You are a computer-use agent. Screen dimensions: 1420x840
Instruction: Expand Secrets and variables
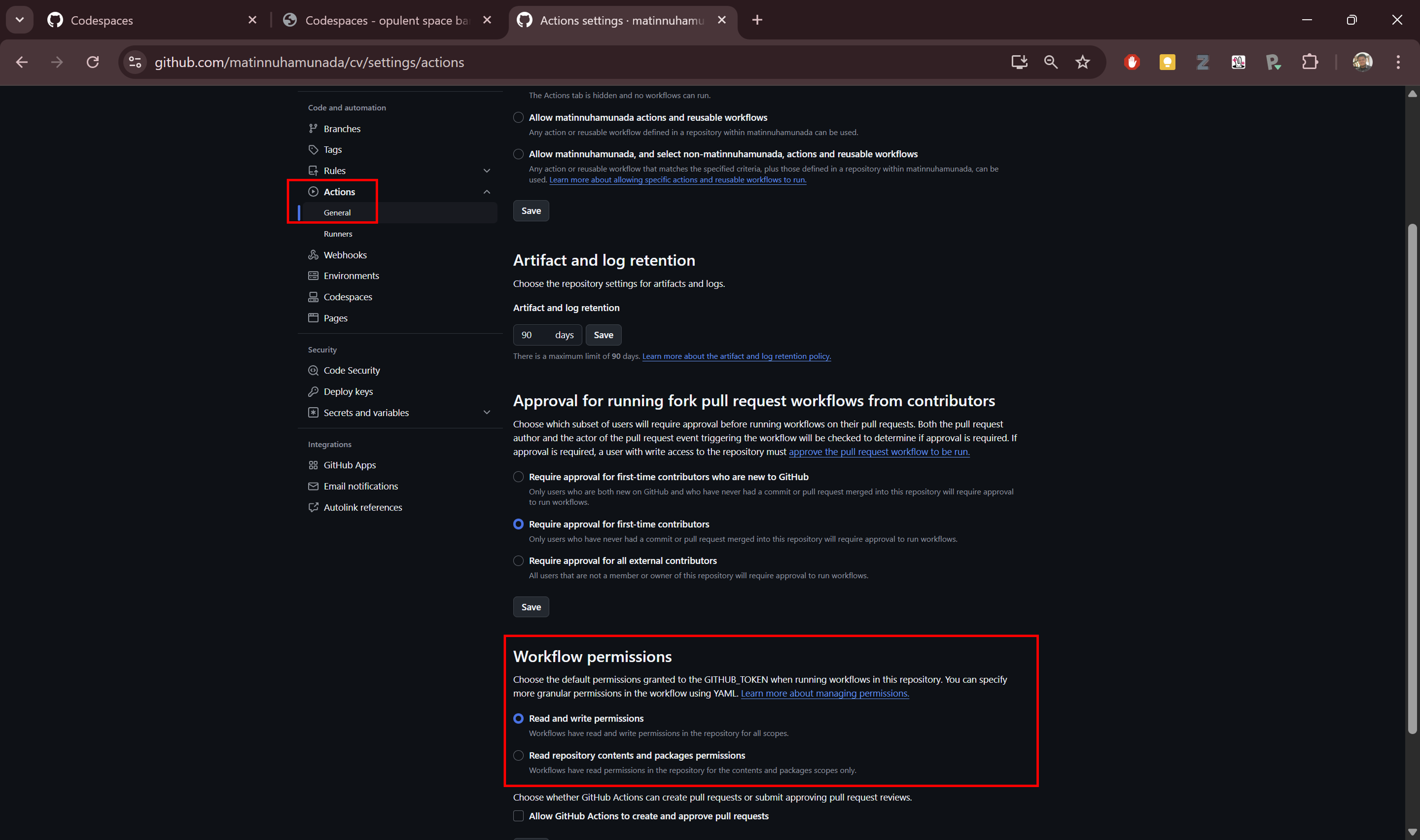click(x=487, y=413)
